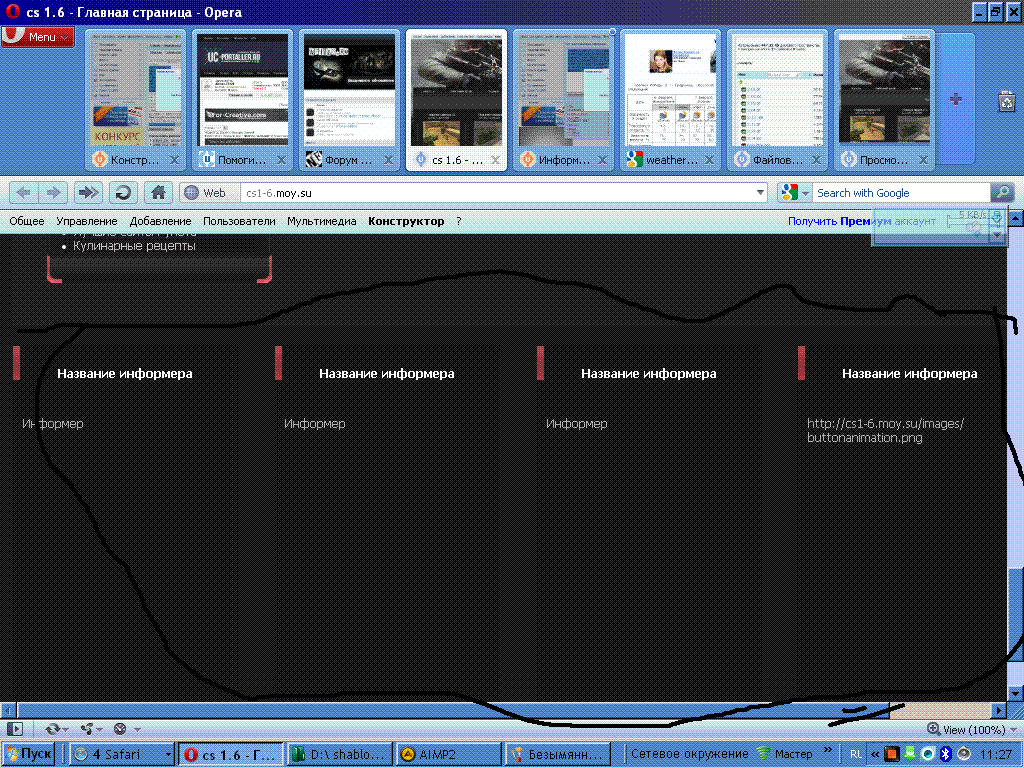1024x768 pixels.
Task: Open the search engine selector dropdown
Action: [795, 193]
